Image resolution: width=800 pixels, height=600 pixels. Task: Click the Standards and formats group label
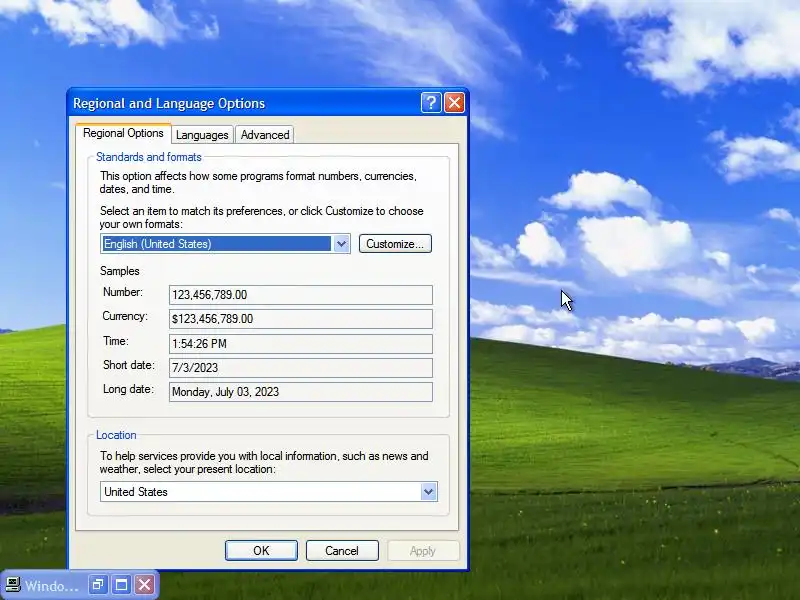point(148,157)
